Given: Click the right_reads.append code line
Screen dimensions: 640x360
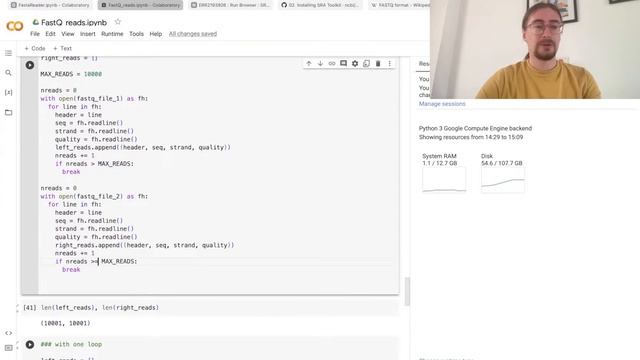Looking at the screenshot, I should (x=144, y=245).
